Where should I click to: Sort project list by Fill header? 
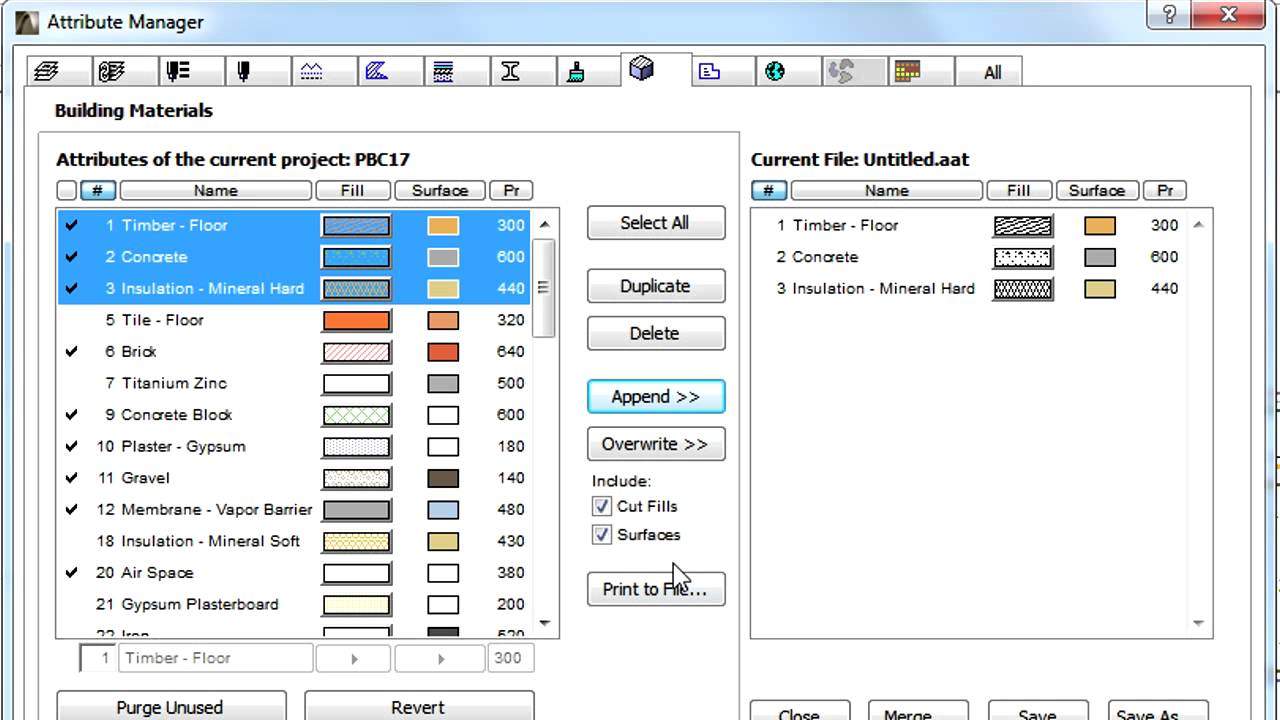click(x=352, y=190)
